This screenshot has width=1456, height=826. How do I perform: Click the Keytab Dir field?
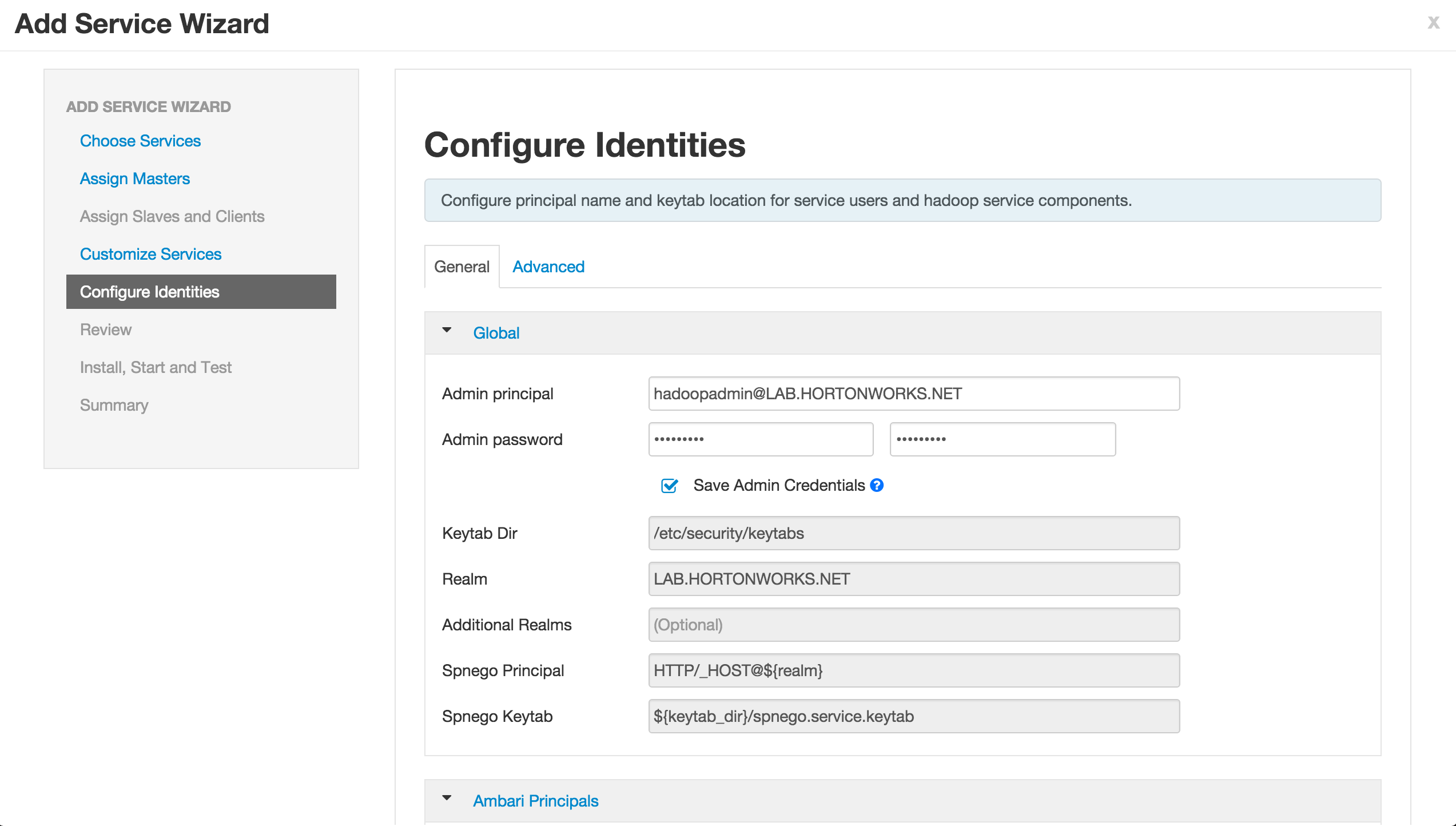(913, 533)
